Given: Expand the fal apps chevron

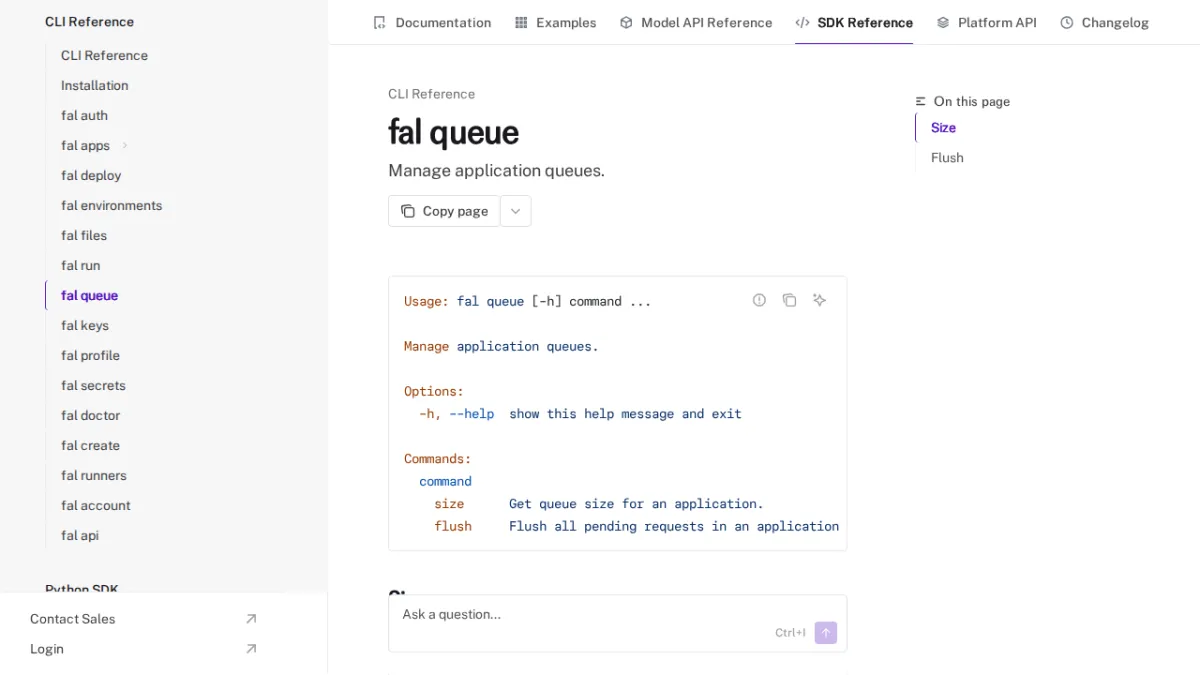Looking at the screenshot, I should pos(125,145).
